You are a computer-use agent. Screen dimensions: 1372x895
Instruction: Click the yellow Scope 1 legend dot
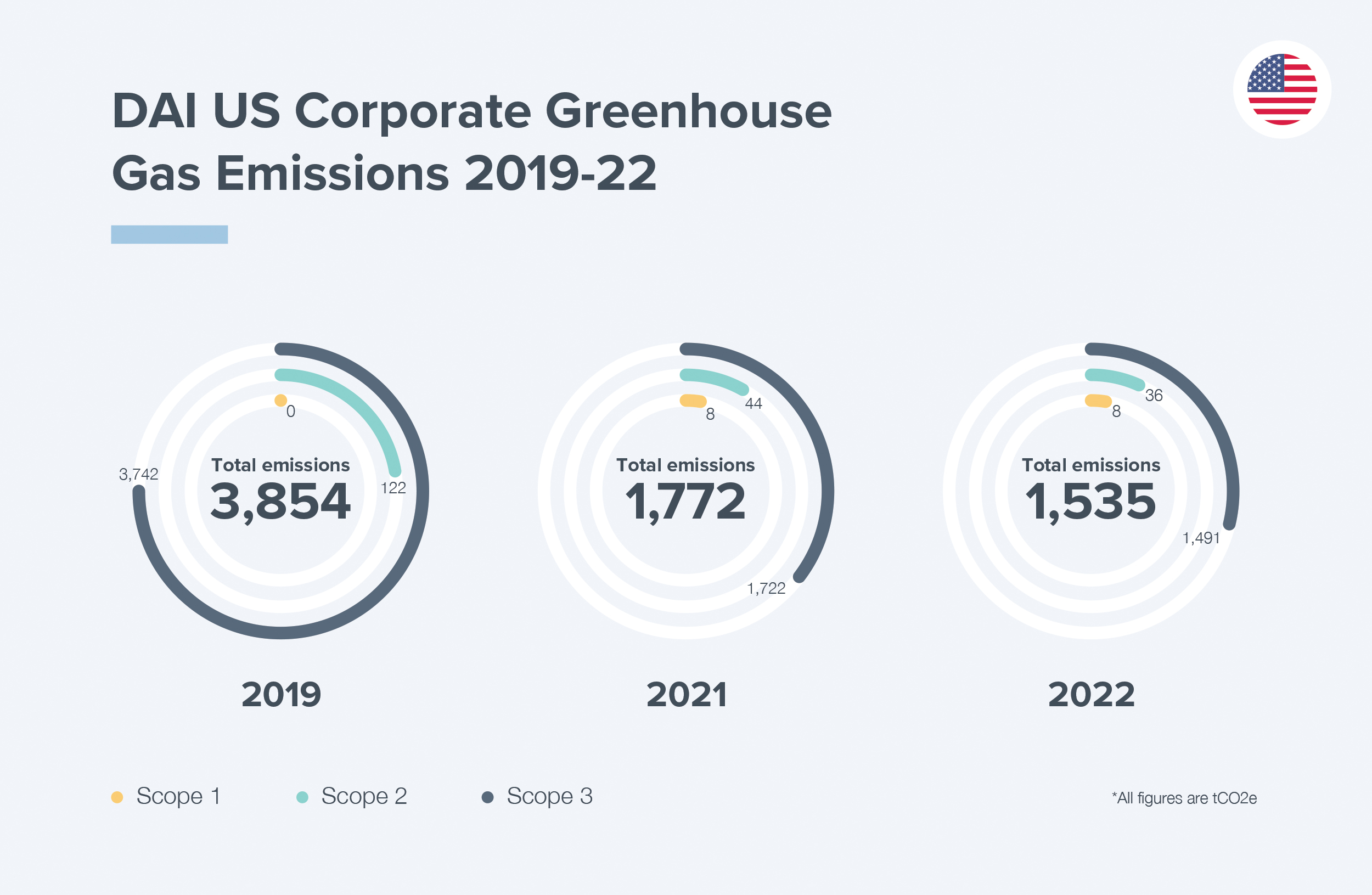(x=117, y=797)
